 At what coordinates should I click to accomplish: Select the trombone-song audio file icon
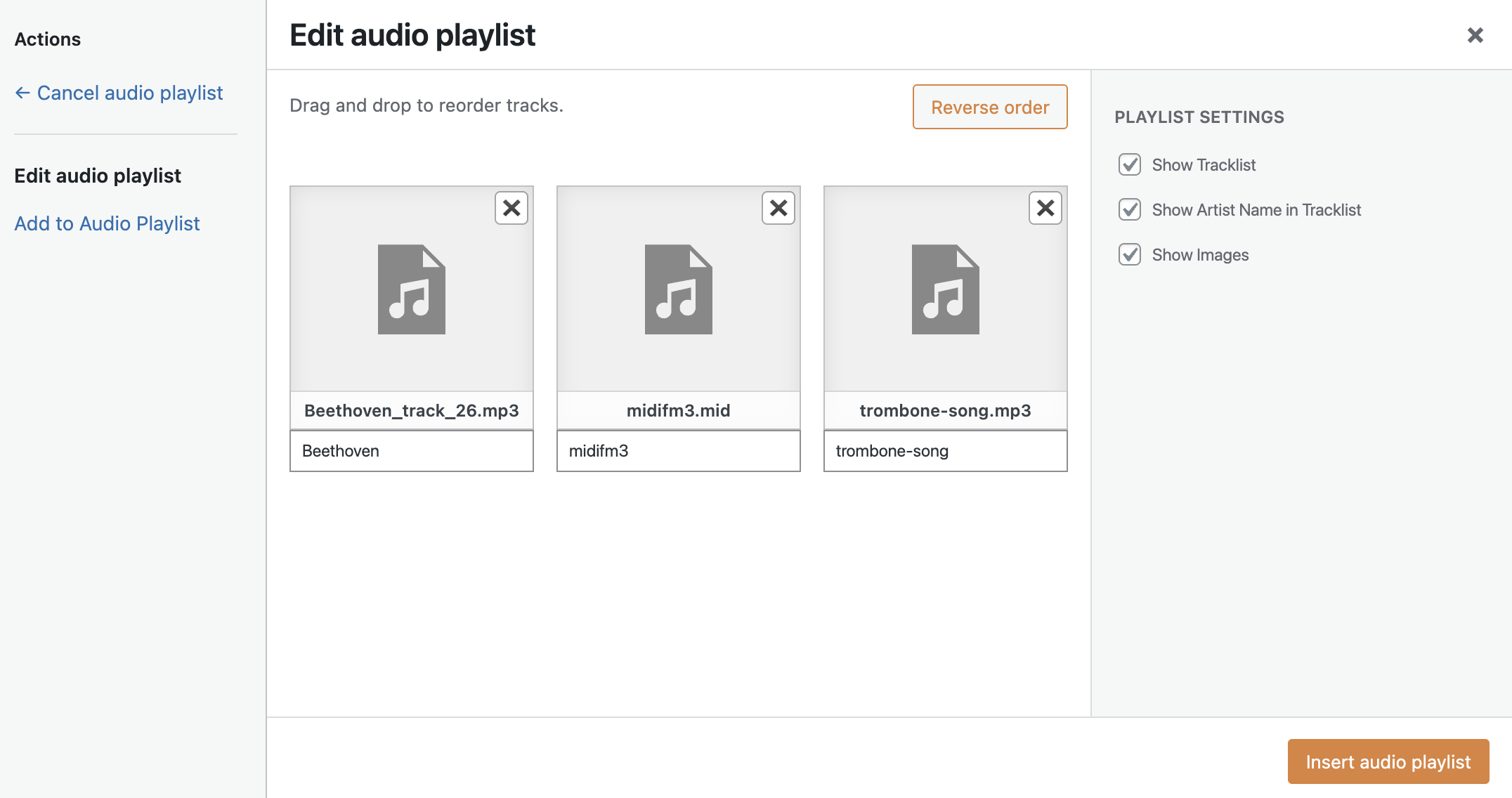pyautogui.click(x=946, y=289)
